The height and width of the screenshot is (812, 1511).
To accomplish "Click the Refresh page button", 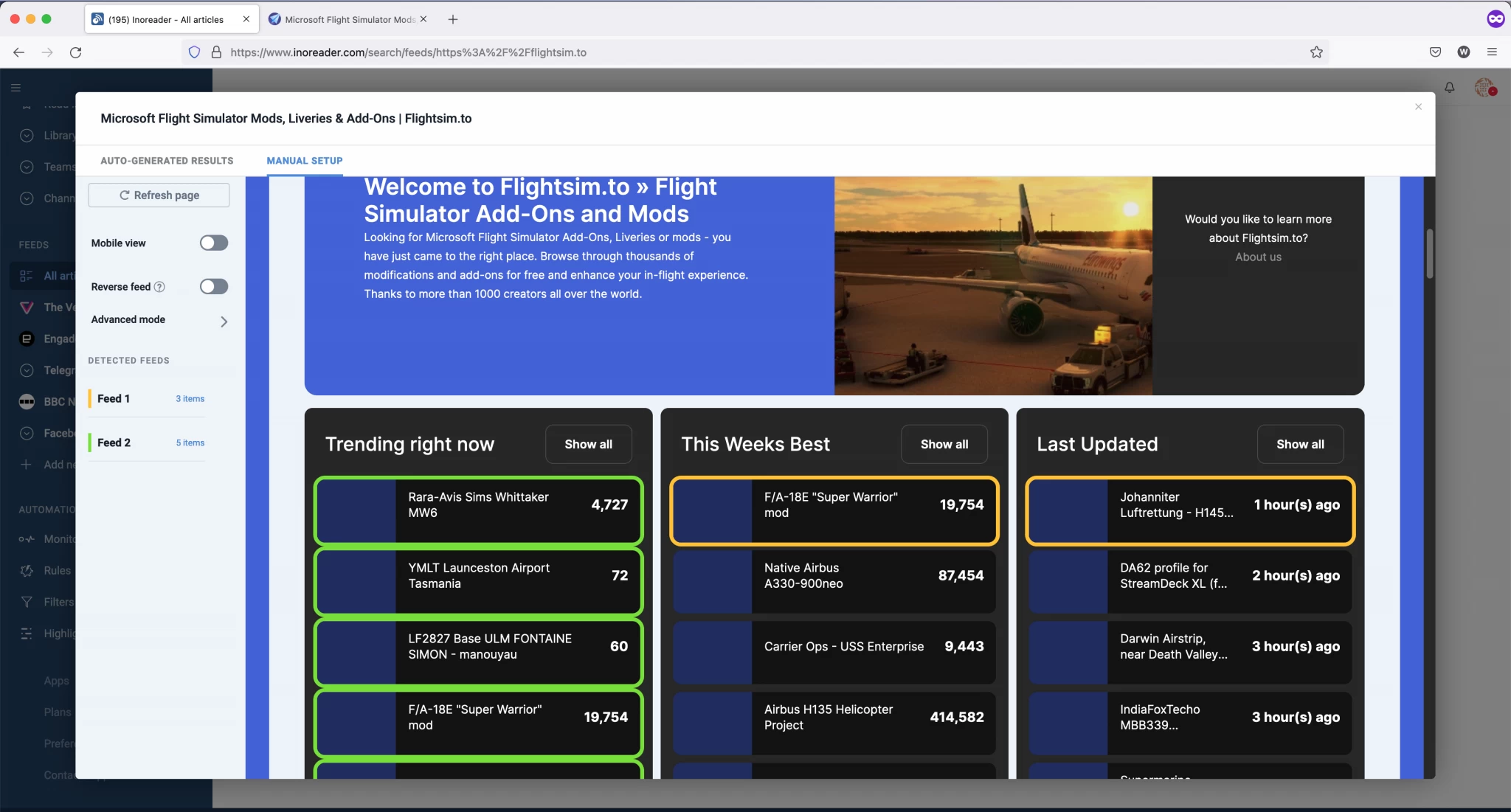I will point(158,195).
